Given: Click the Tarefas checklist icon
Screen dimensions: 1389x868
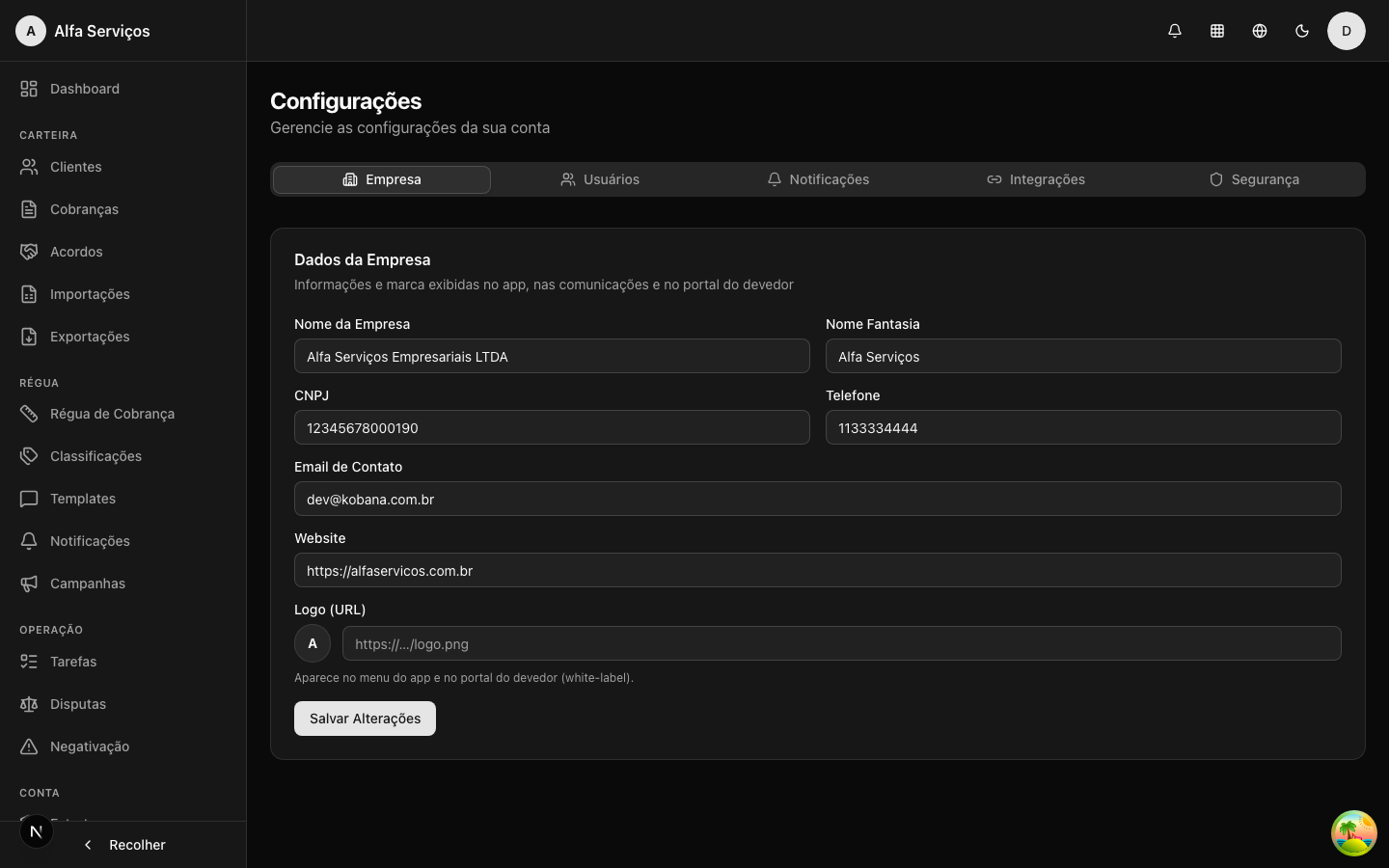Looking at the screenshot, I should 29,662.
